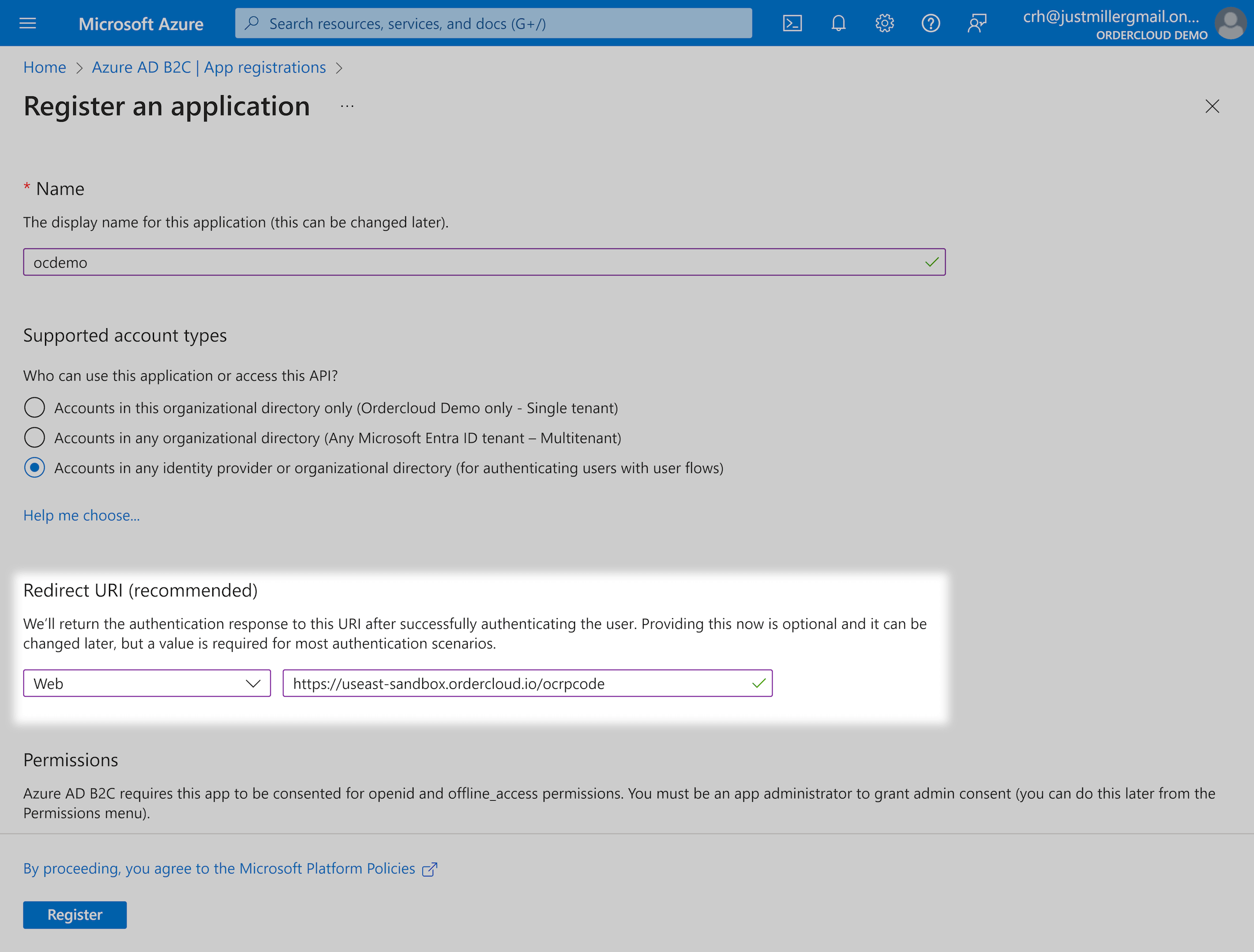Viewport: 1254px width, 952px height.
Task: Open the portal settings gear
Action: pos(884,23)
